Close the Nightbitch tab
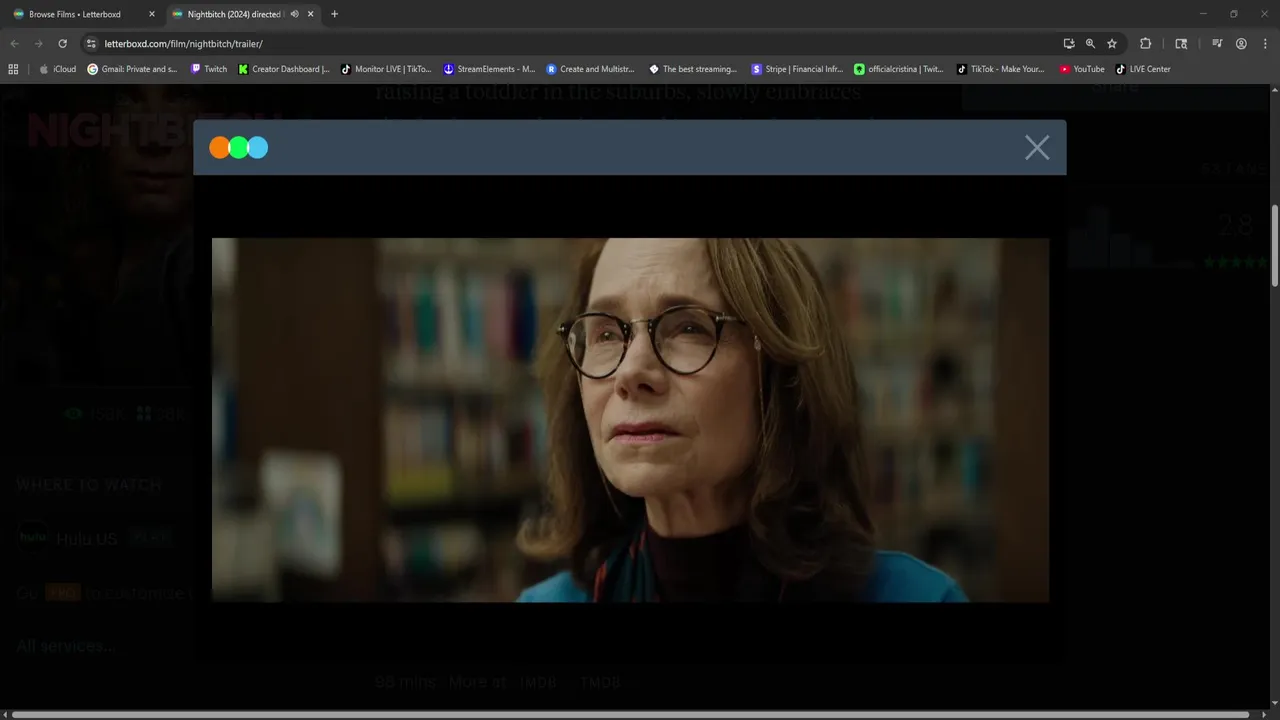The height and width of the screenshot is (720, 1280). tap(311, 14)
